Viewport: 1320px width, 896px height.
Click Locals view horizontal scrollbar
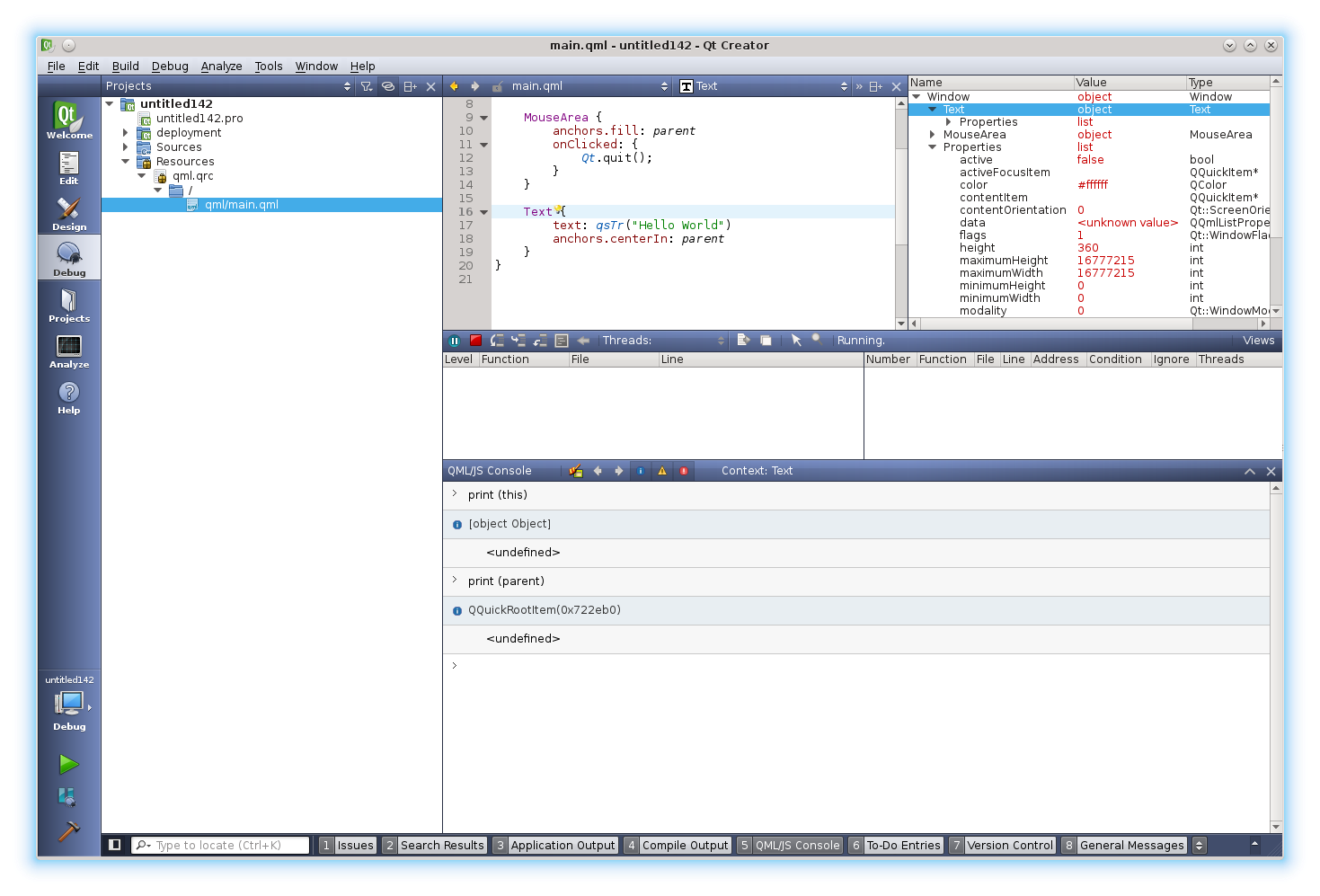(1089, 324)
